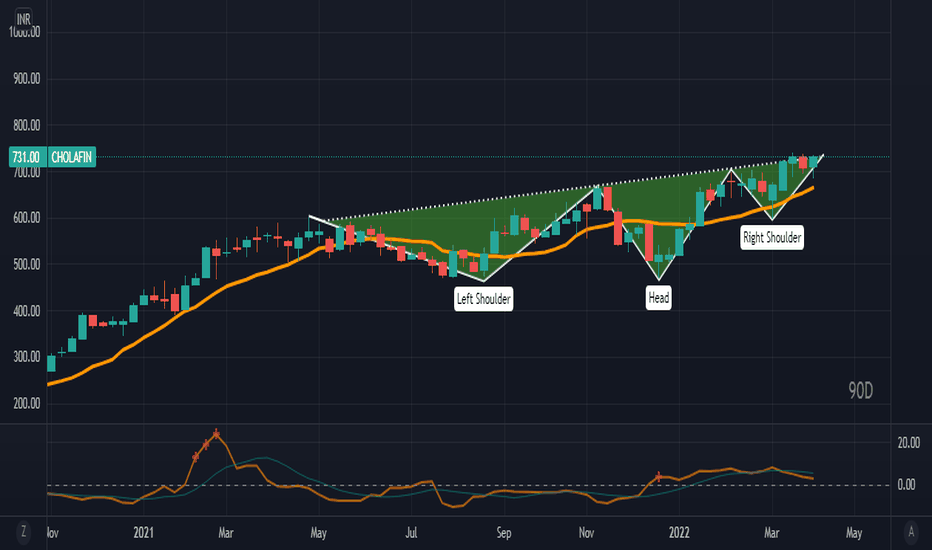Viewport: 932px width, 550px height.
Task: Click the 400.00 price axis value
Action: click(27, 311)
